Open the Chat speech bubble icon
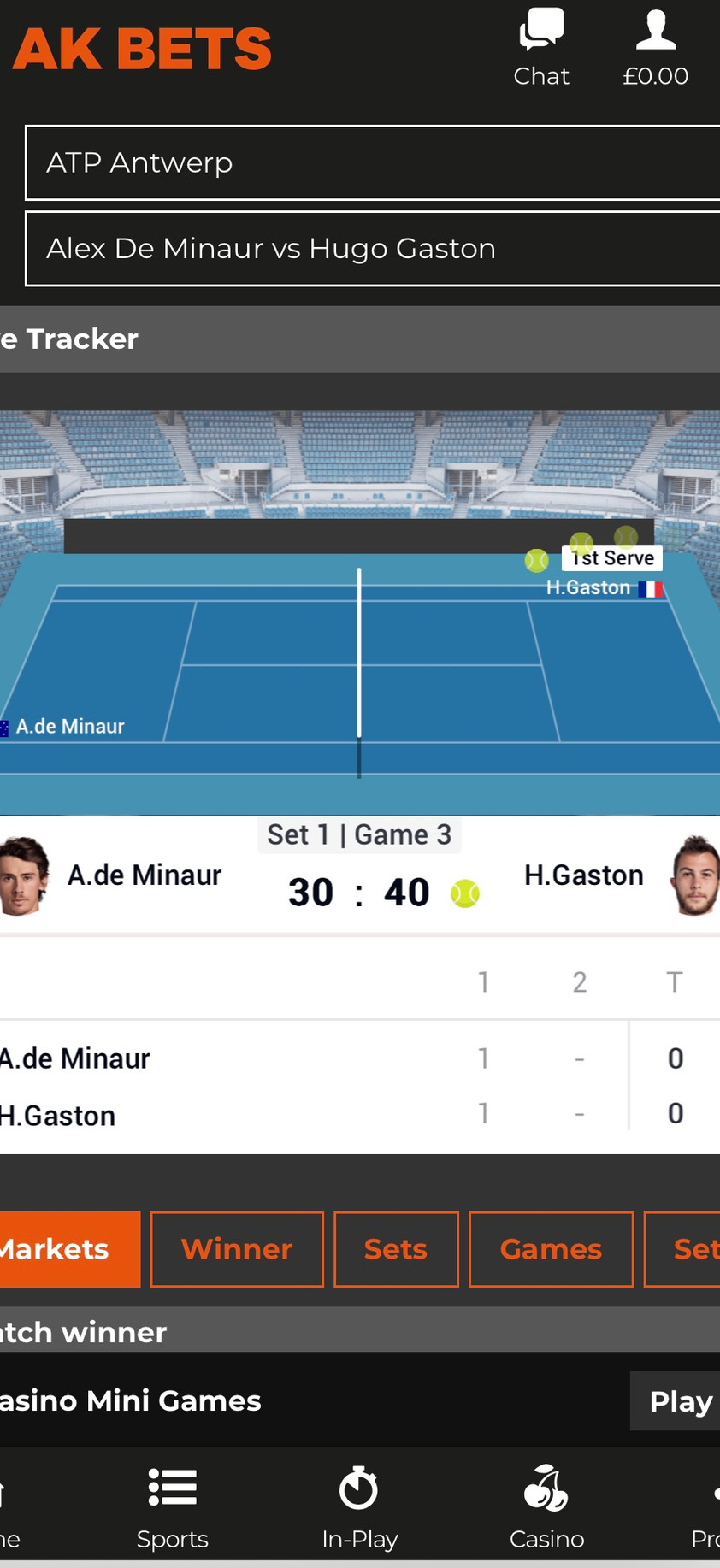 pyautogui.click(x=541, y=30)
